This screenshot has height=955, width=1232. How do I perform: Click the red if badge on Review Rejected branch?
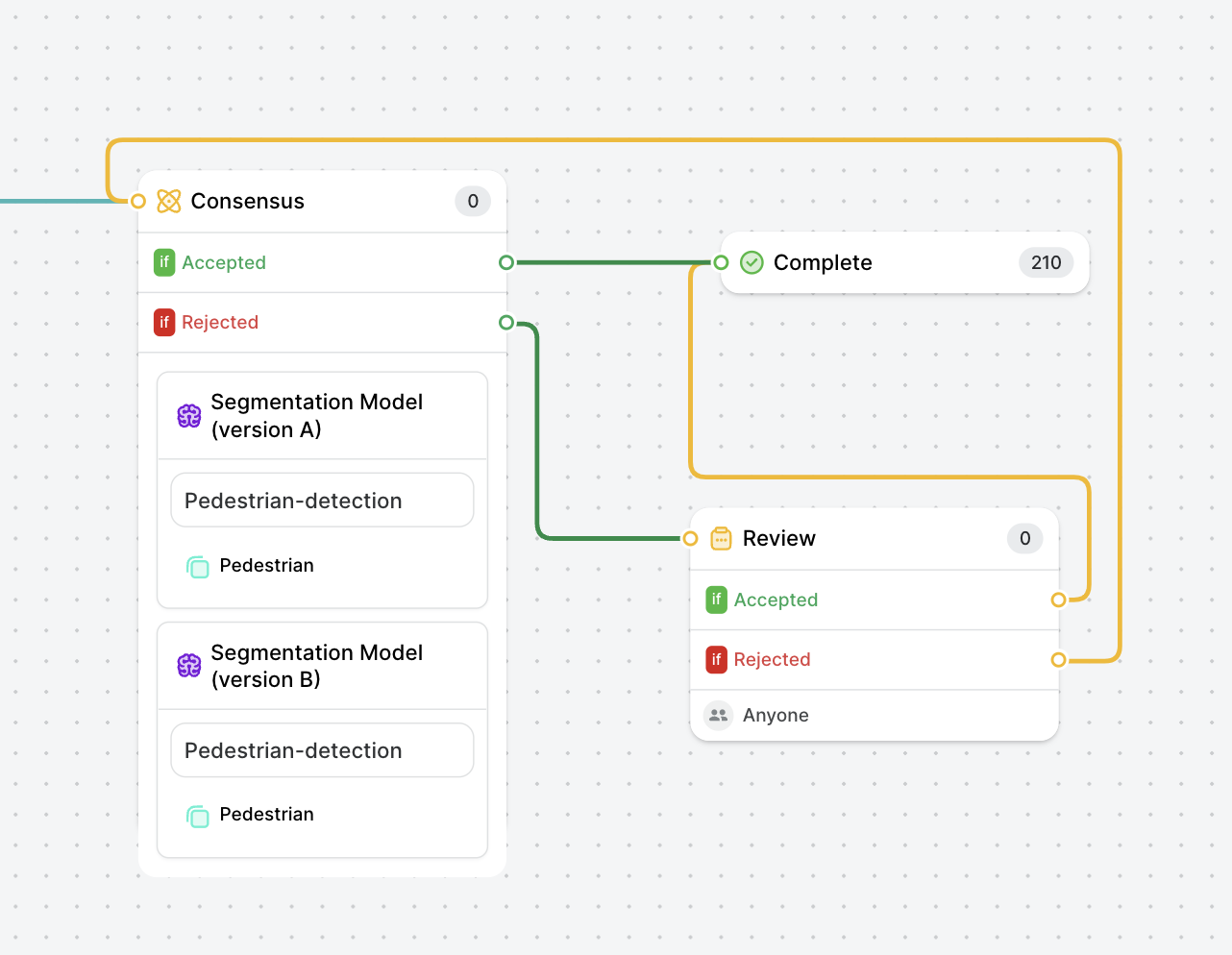pos(716,660)
